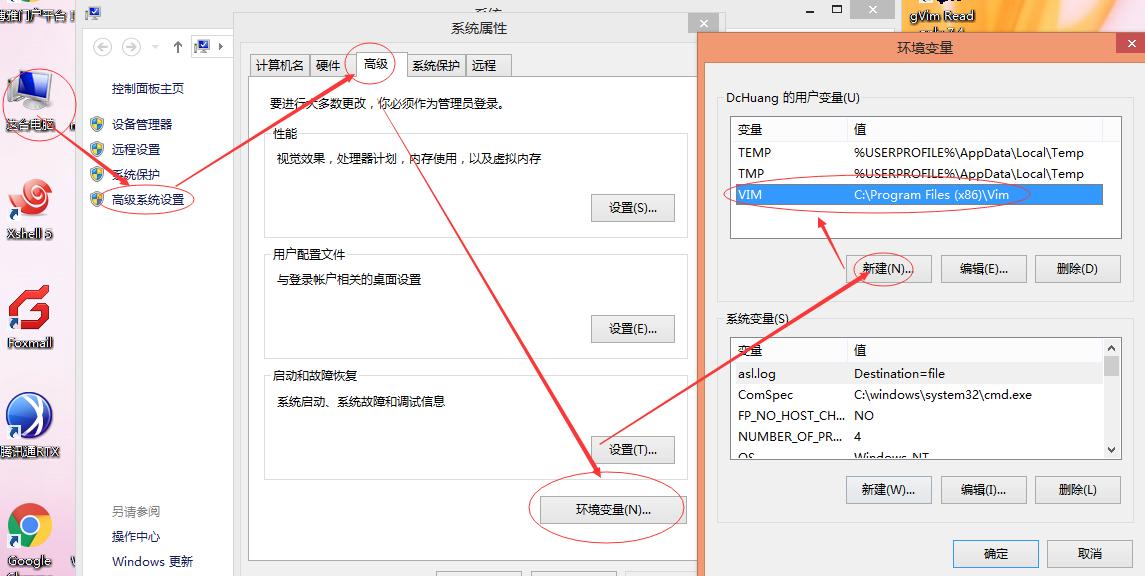Click the shield icon beside 系统保护
The height and width of the screenshot is (576, 1145).
point(97,174)
